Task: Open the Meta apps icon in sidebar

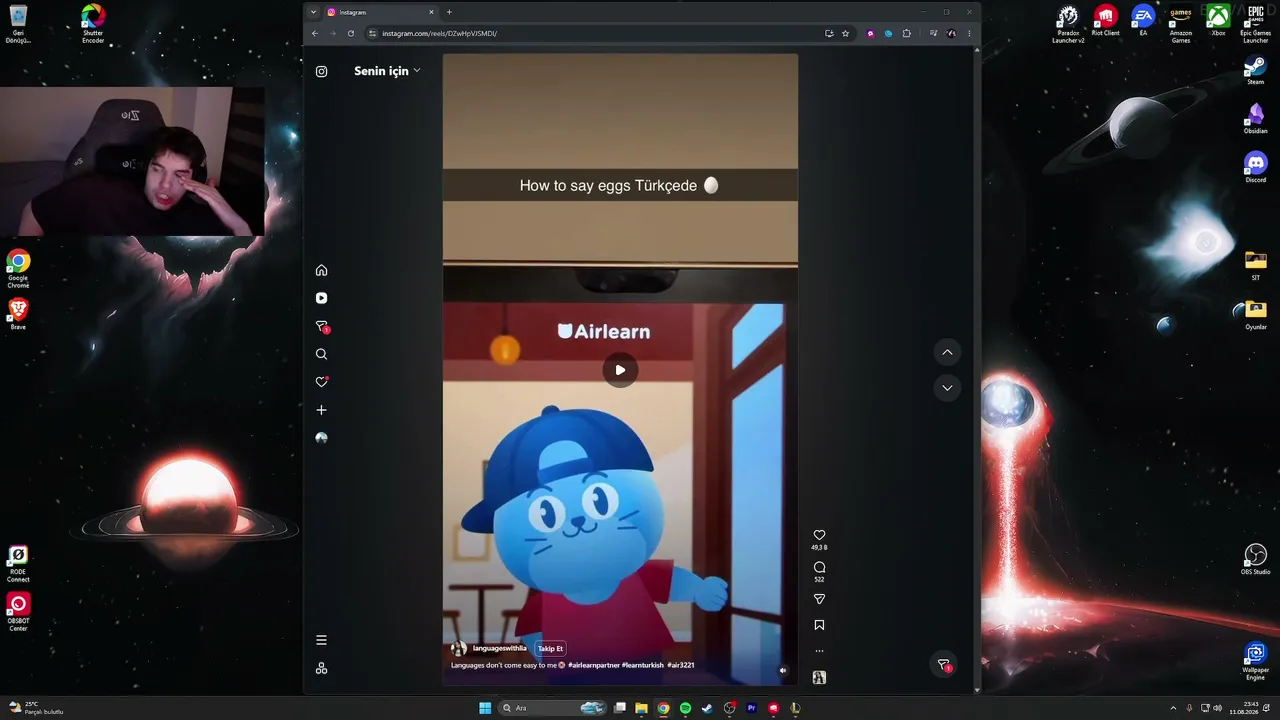Action: click(321, 668)
